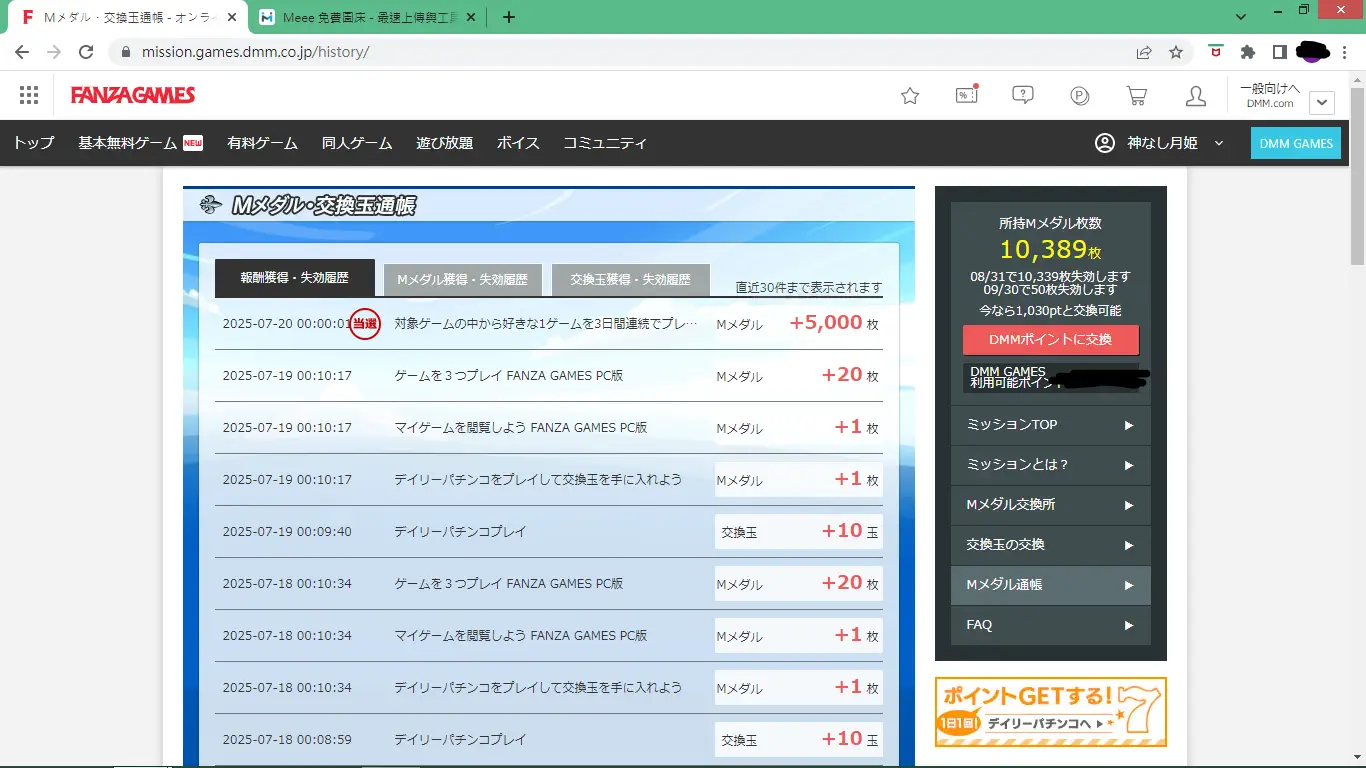Click 今なら1,030ptと交換可能 text
This screenshot has height=768, width=1366.
[1051, 311]
